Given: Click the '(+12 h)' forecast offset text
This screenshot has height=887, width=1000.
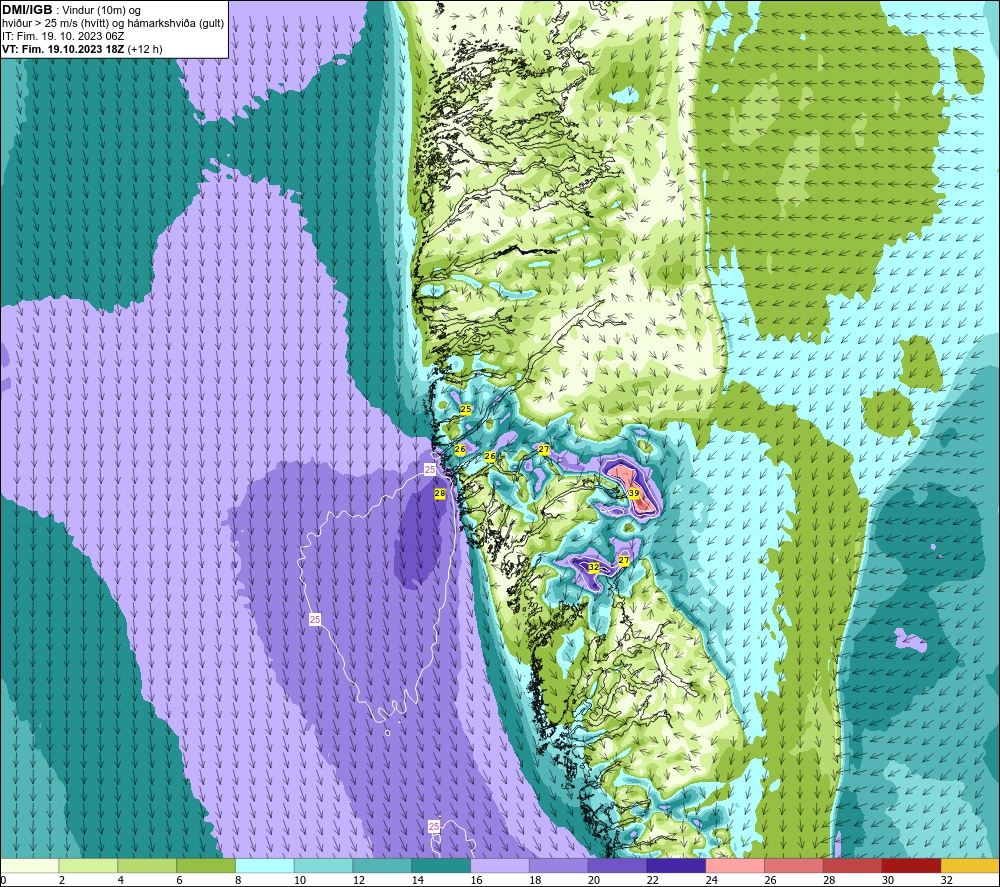Looking at the screenshot, I should tap(145, 49).
